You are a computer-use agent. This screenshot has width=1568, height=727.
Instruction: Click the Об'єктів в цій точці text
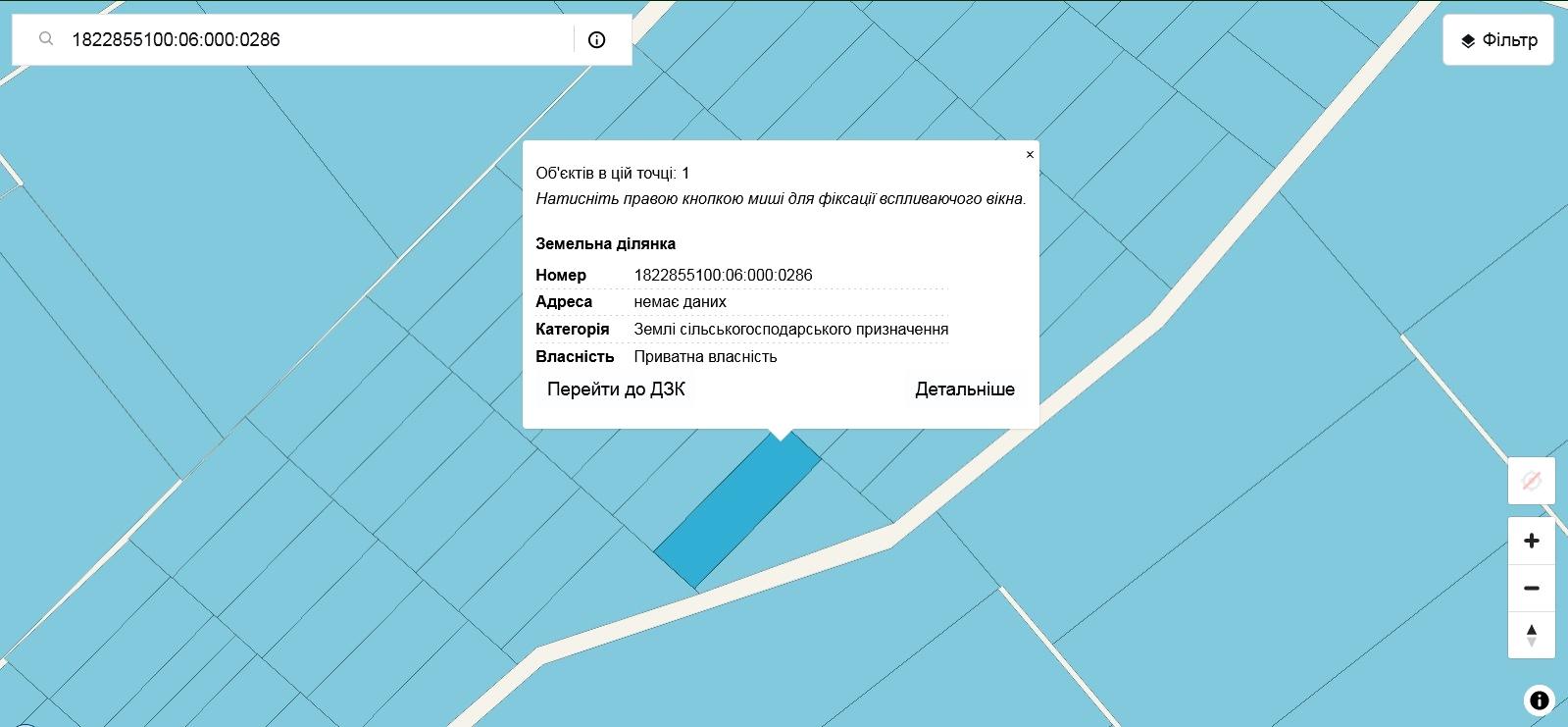pyautogui.click(x=612, y=174)
